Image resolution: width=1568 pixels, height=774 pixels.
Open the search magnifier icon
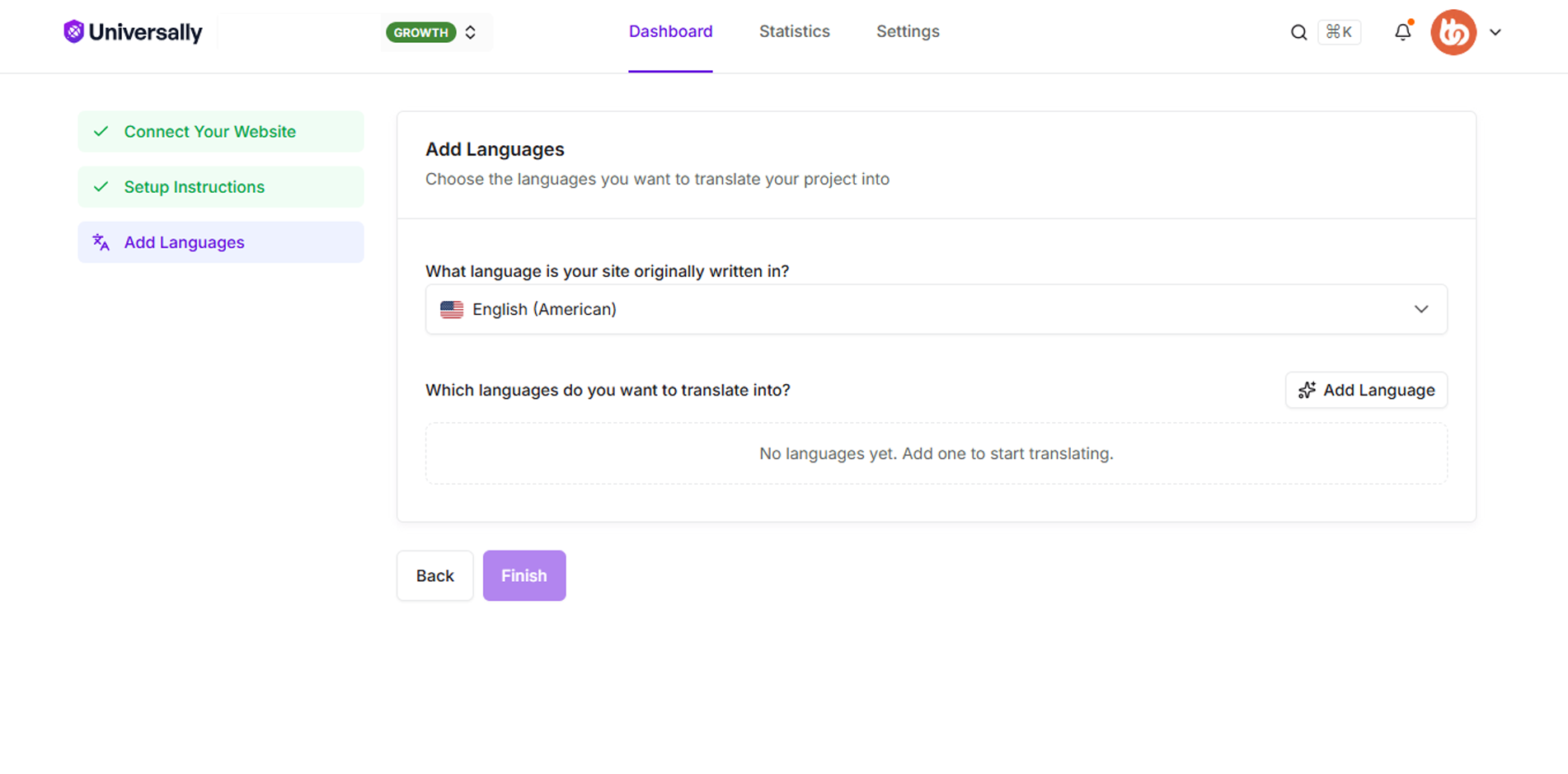1298,32
